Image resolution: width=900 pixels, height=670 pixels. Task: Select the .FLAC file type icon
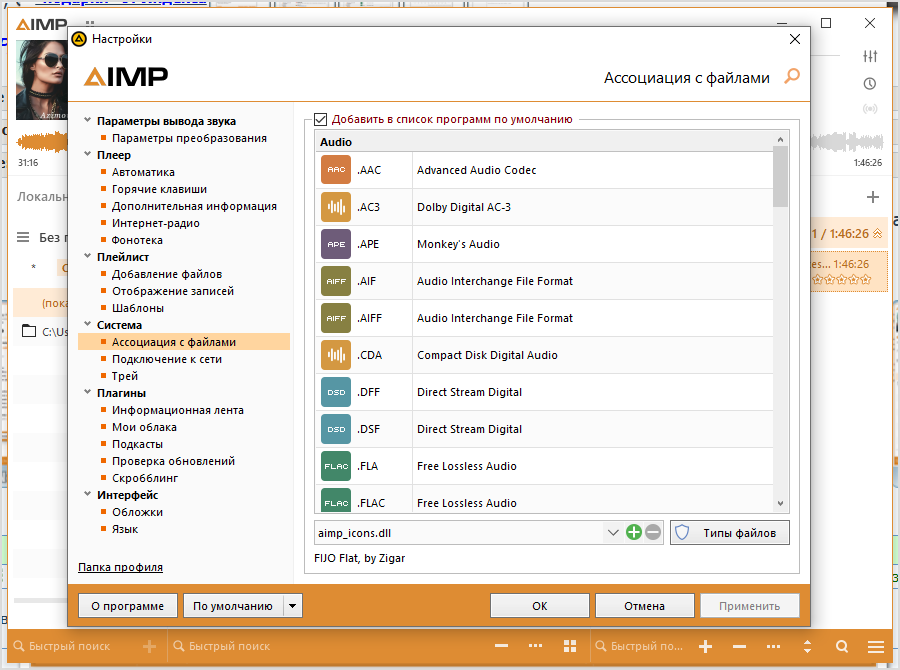[336, 501]
